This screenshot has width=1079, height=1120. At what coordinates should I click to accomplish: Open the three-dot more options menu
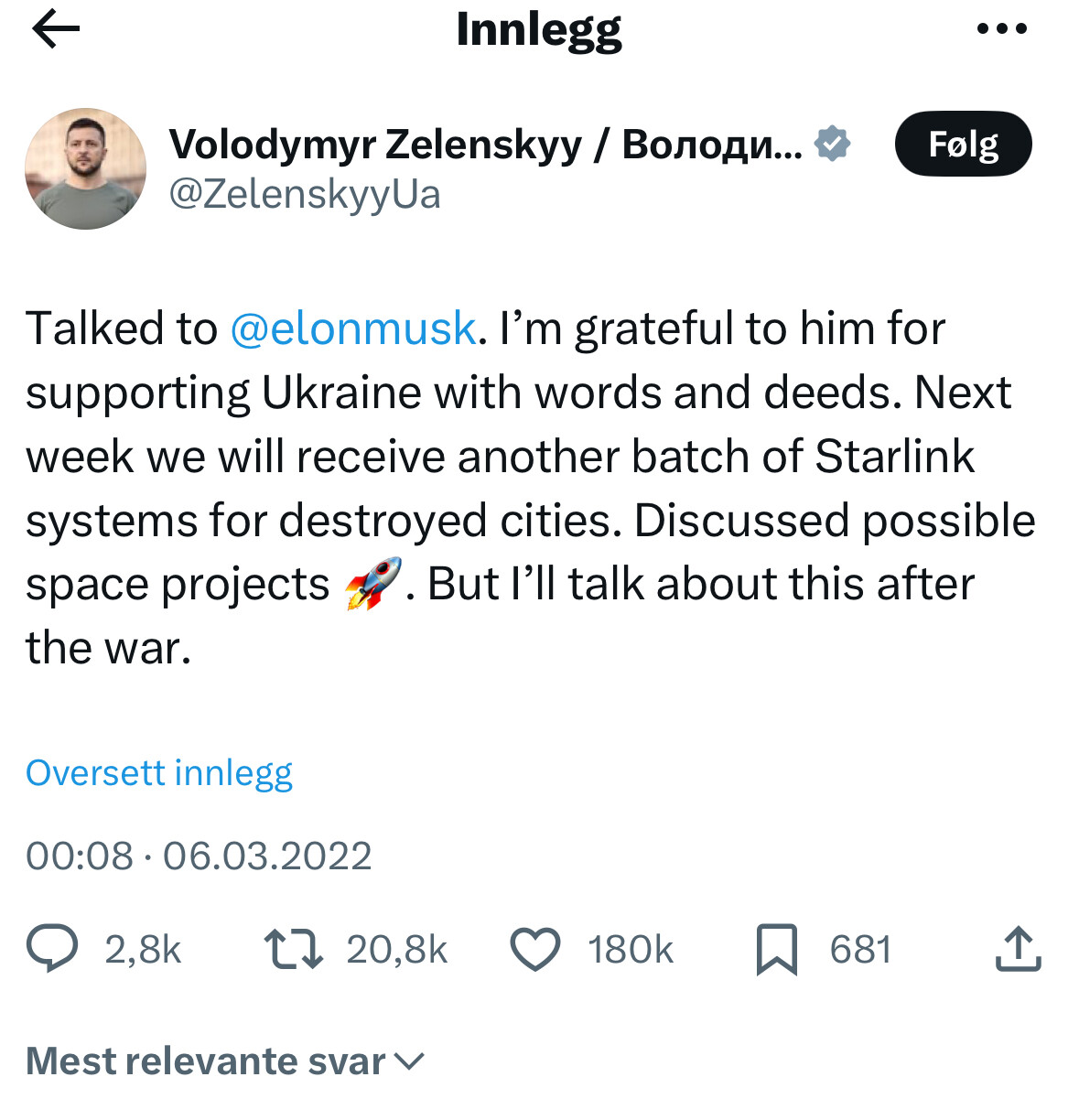pos(1001,29)
